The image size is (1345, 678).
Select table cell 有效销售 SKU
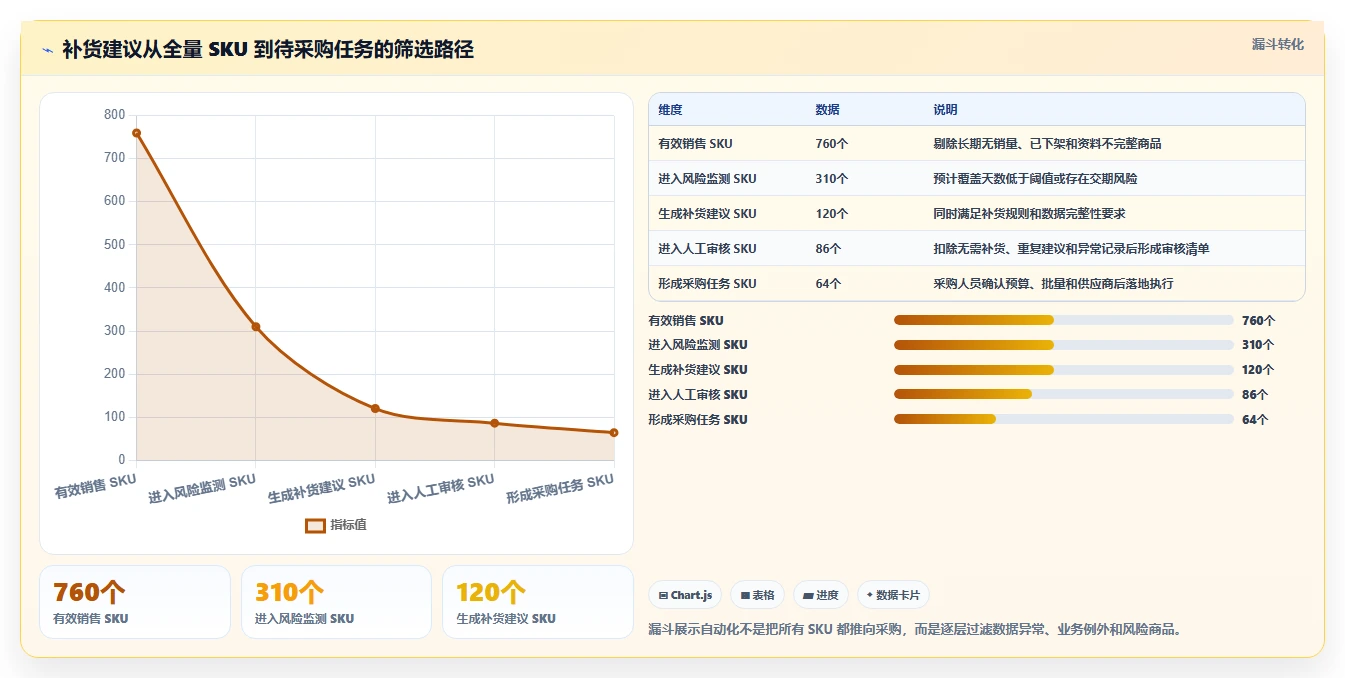tap(695, 144)
